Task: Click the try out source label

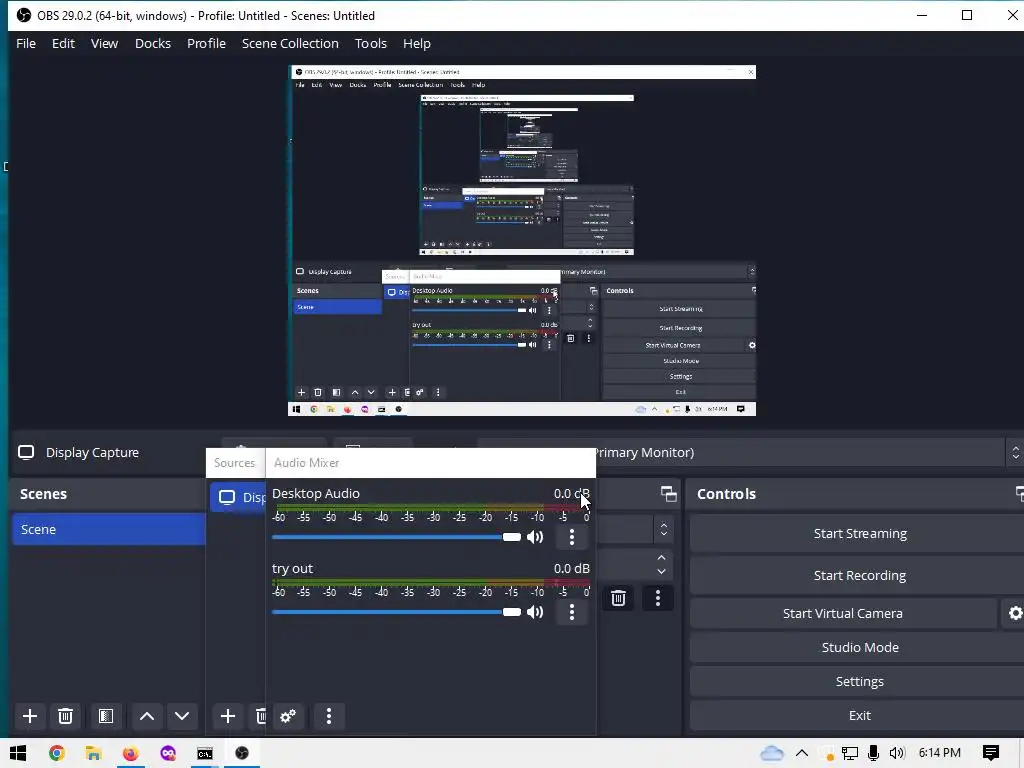Action: click(293, 569)
